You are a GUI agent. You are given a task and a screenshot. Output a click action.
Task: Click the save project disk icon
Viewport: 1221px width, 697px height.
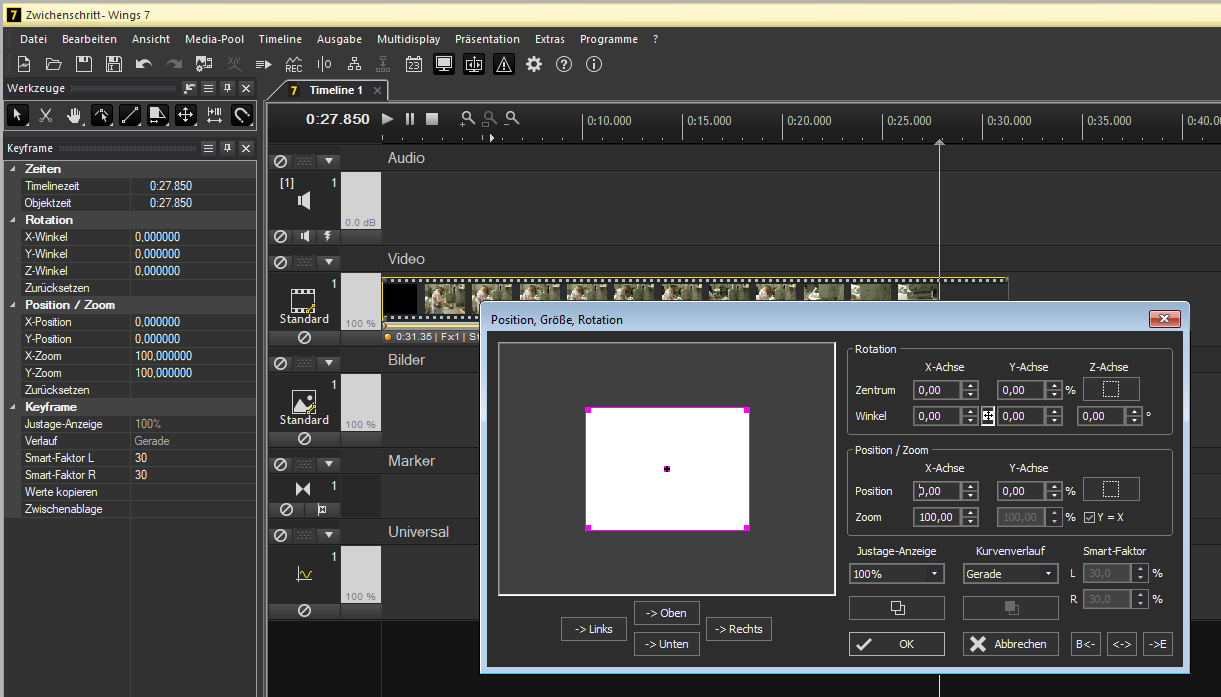tap(84, 64)
